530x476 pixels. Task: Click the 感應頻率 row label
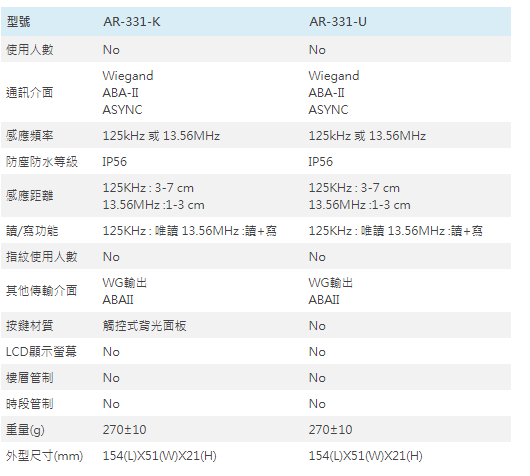tap(30, 136)
